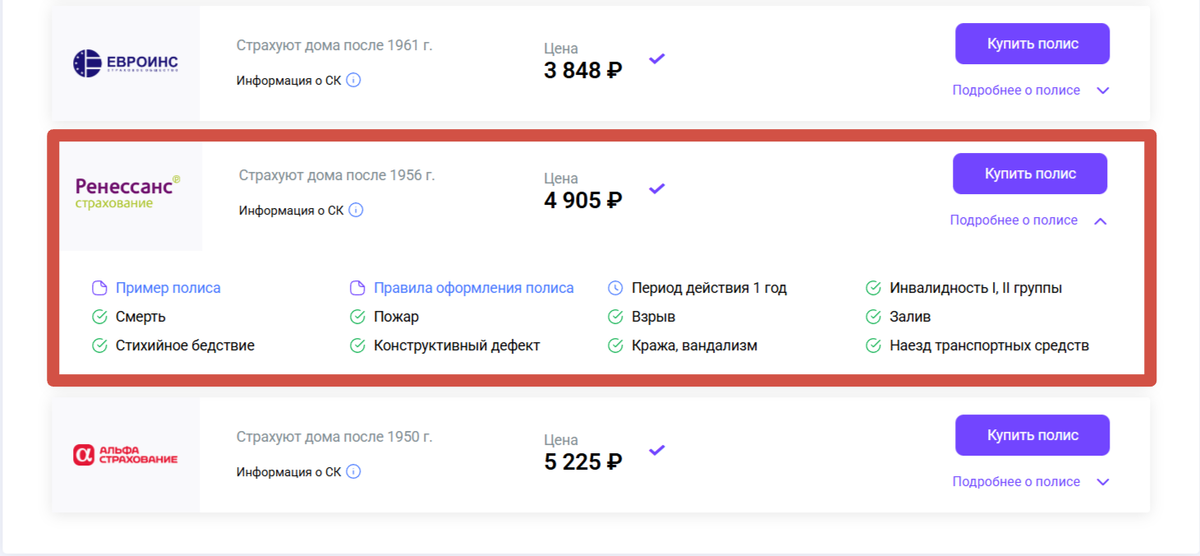Click the checkmark next to price 3 848 ₽
Screen dimensions: 1200x556
pyautogui.click(x=657, y=59)
